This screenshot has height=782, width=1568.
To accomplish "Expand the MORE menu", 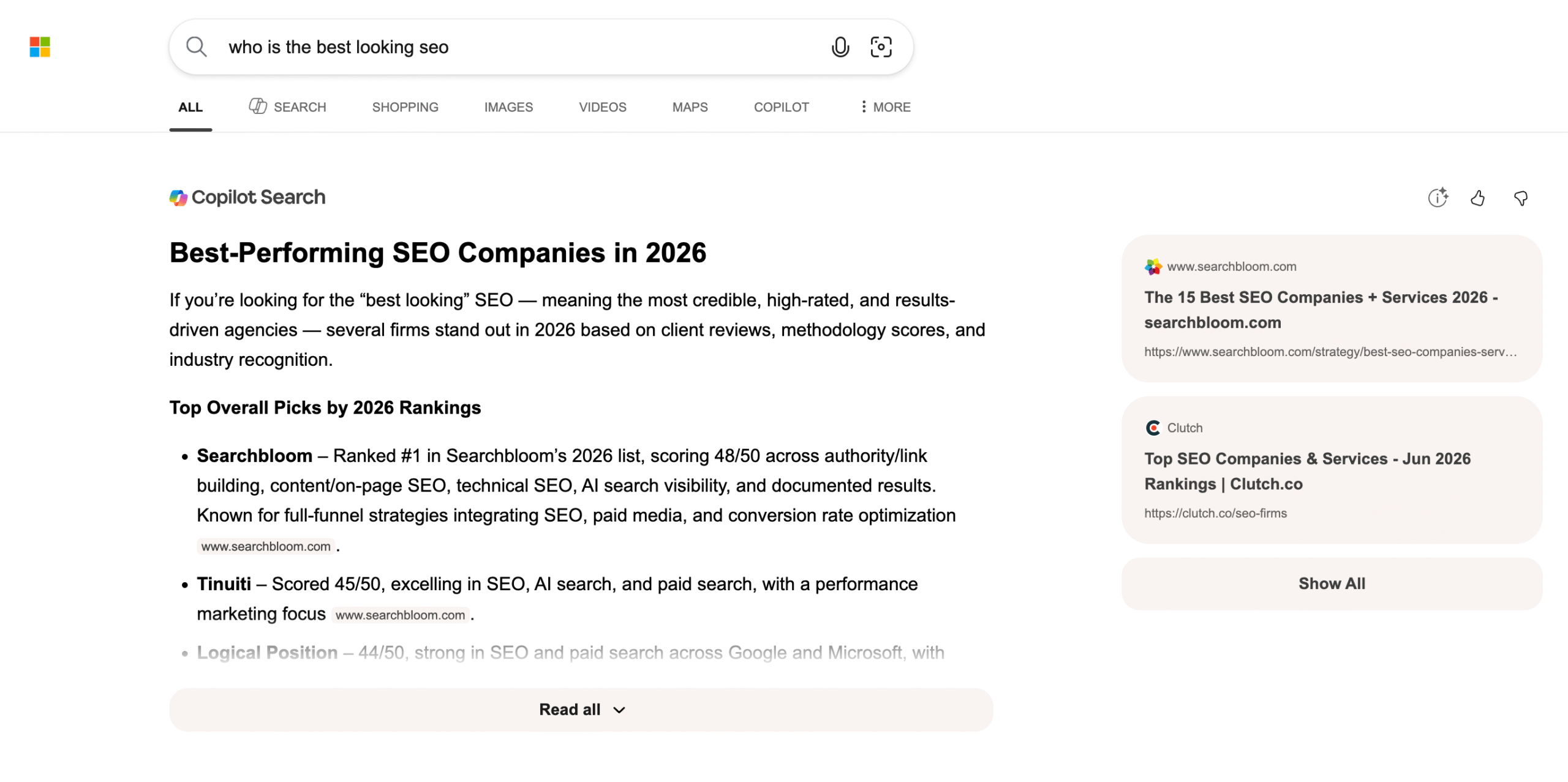I will pos(886,107).
